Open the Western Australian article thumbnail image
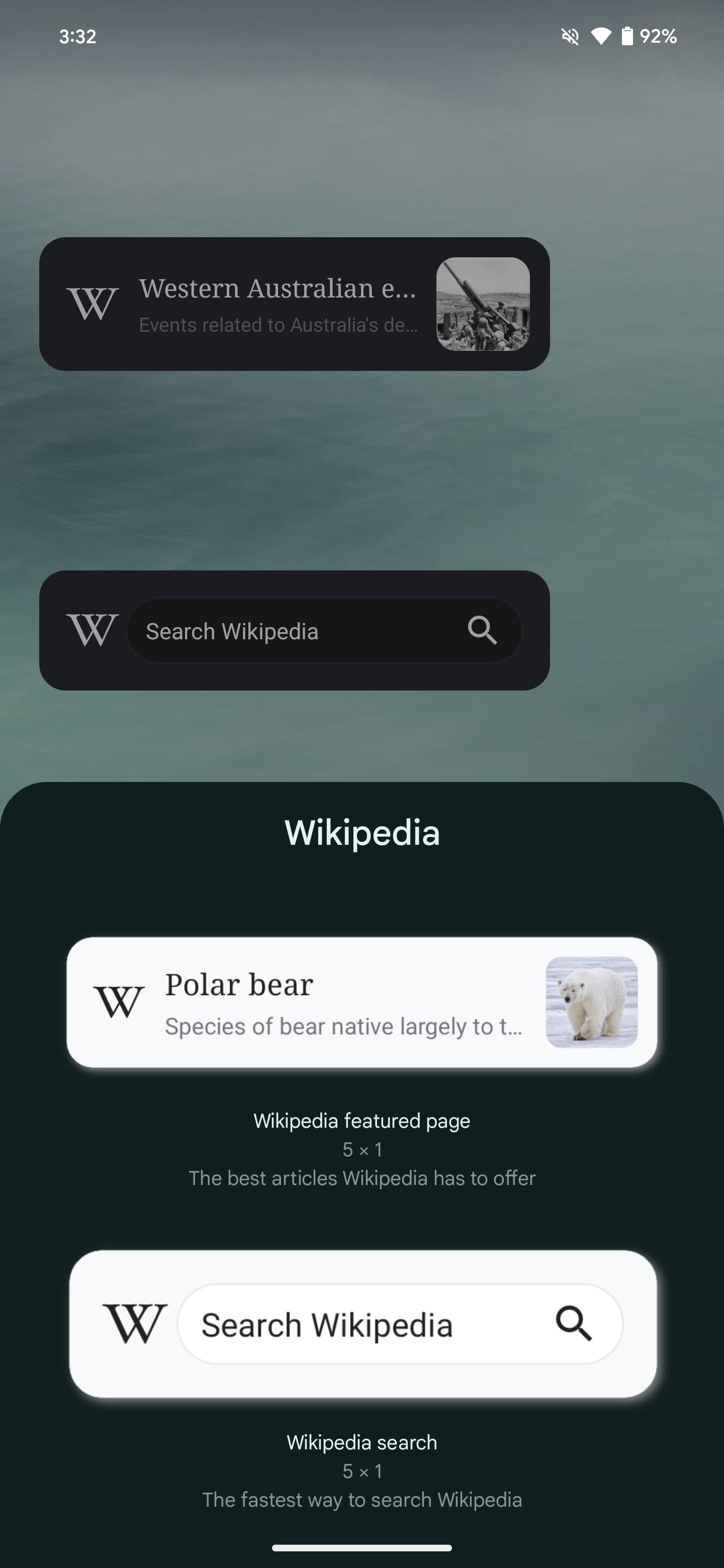Screen dimensions: 724x1568 (483, 304)
